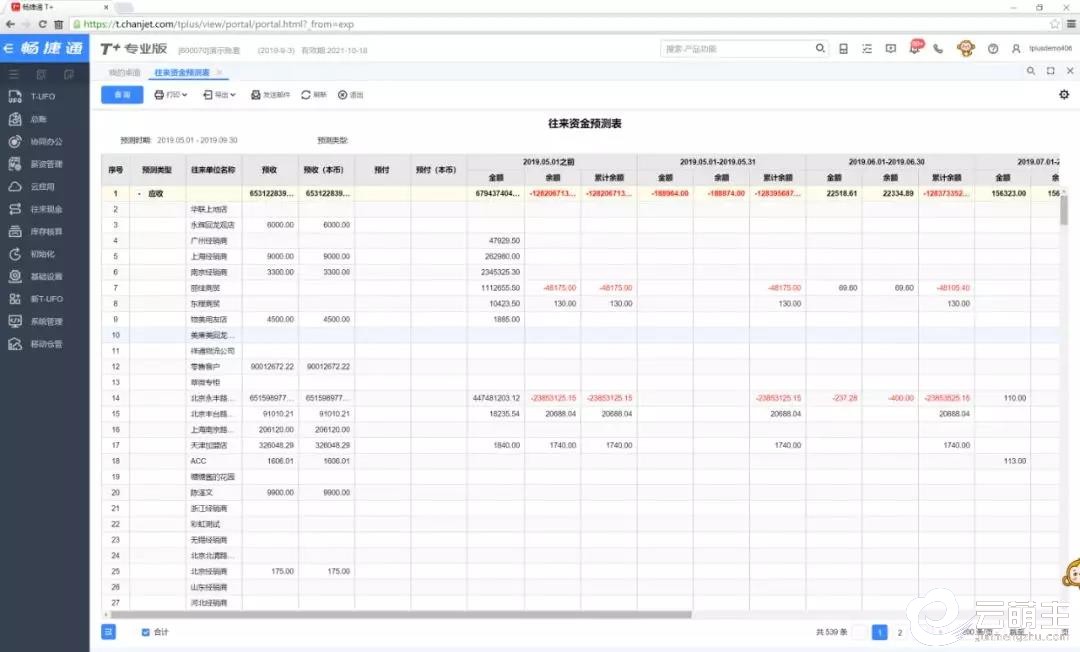Close the 往来资金预测表 tab
This screenshot has height=652, width=1080.
[x=219, y=73]
